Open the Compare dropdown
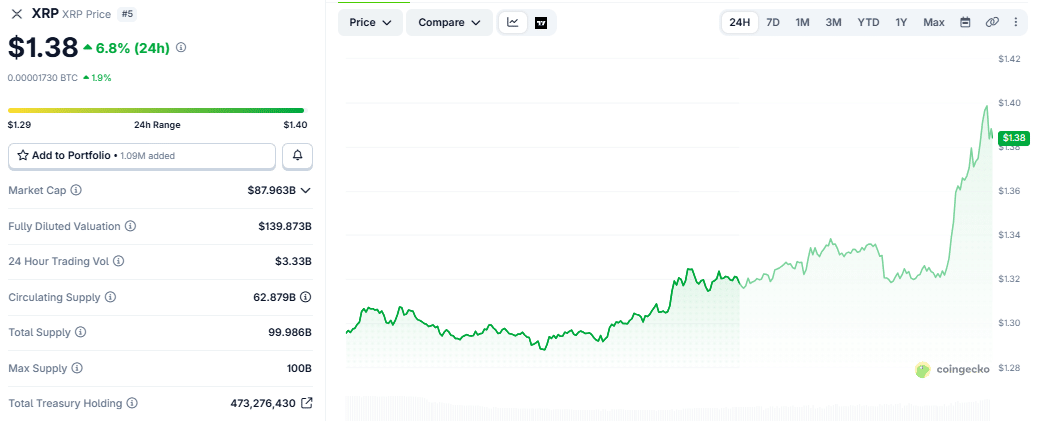This screenshot has height=421, width=1039. 449,23
